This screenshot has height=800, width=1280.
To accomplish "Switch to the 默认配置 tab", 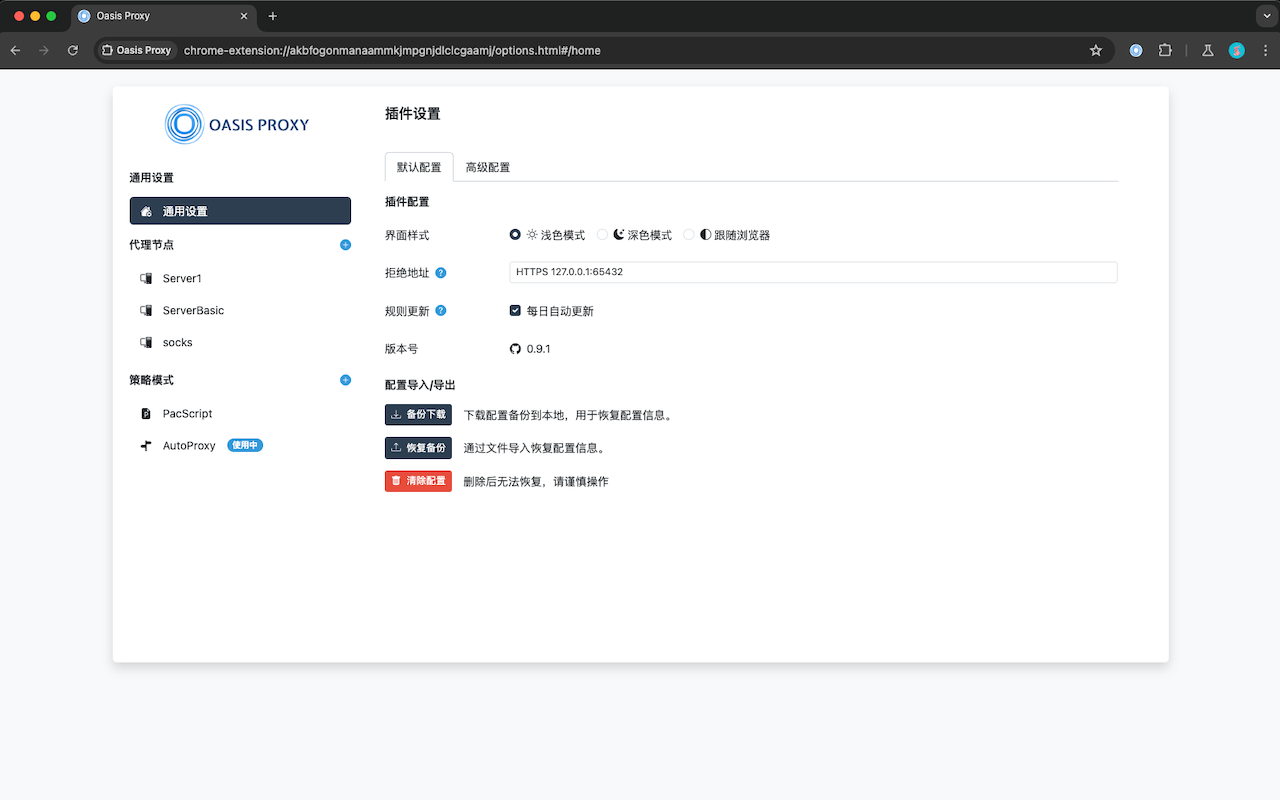I will pyautogui.click(x=418, y=166).
